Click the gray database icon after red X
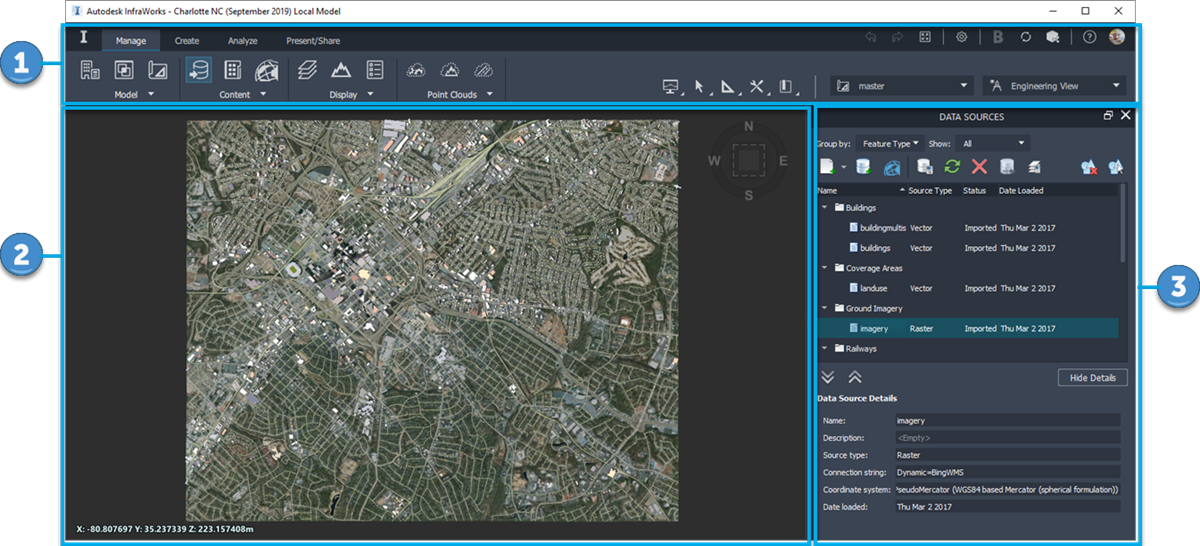Viewport: 1200px width, 546px height. coord(1007,168)
